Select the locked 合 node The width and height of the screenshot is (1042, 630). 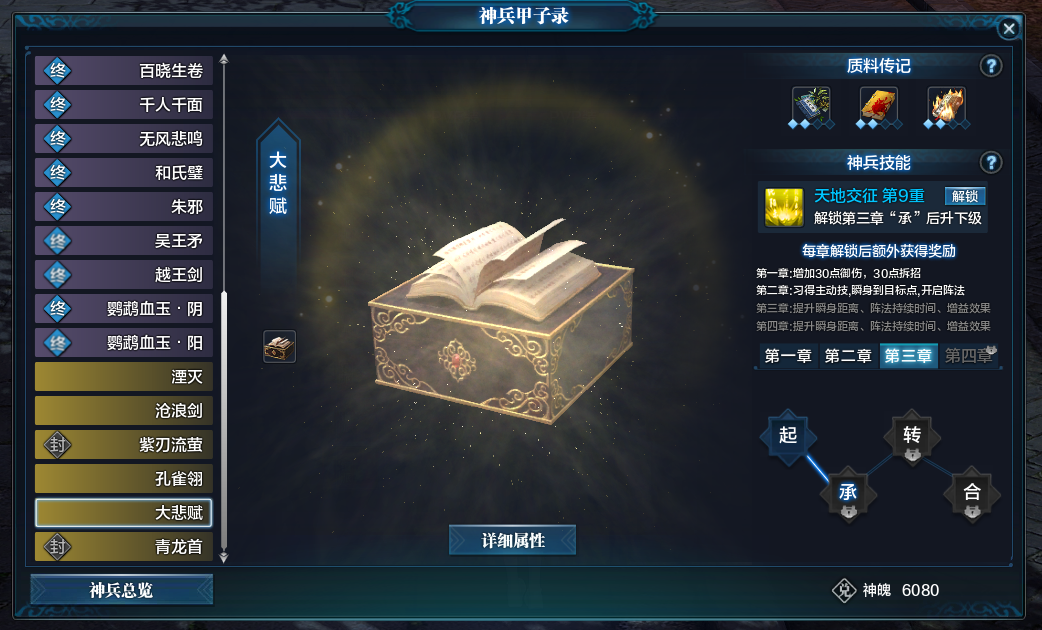(x=972, y=494)
